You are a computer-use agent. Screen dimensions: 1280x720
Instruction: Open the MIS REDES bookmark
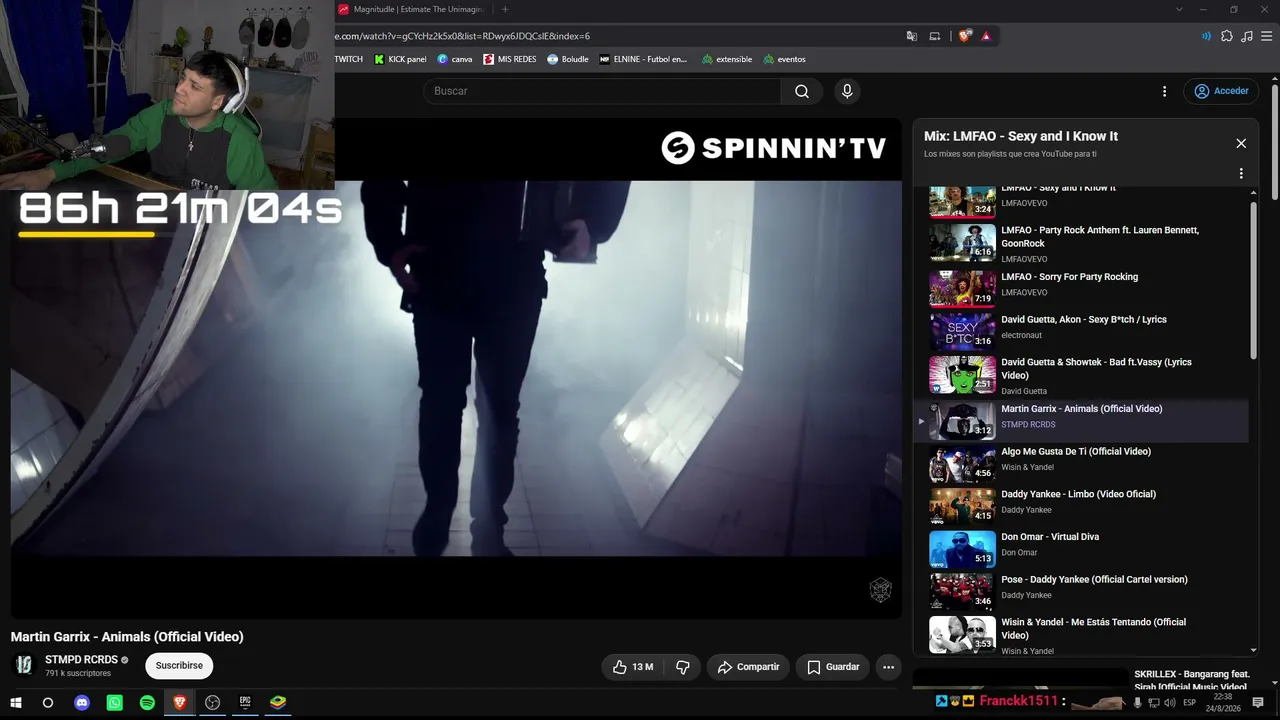[x=510, y=59]
